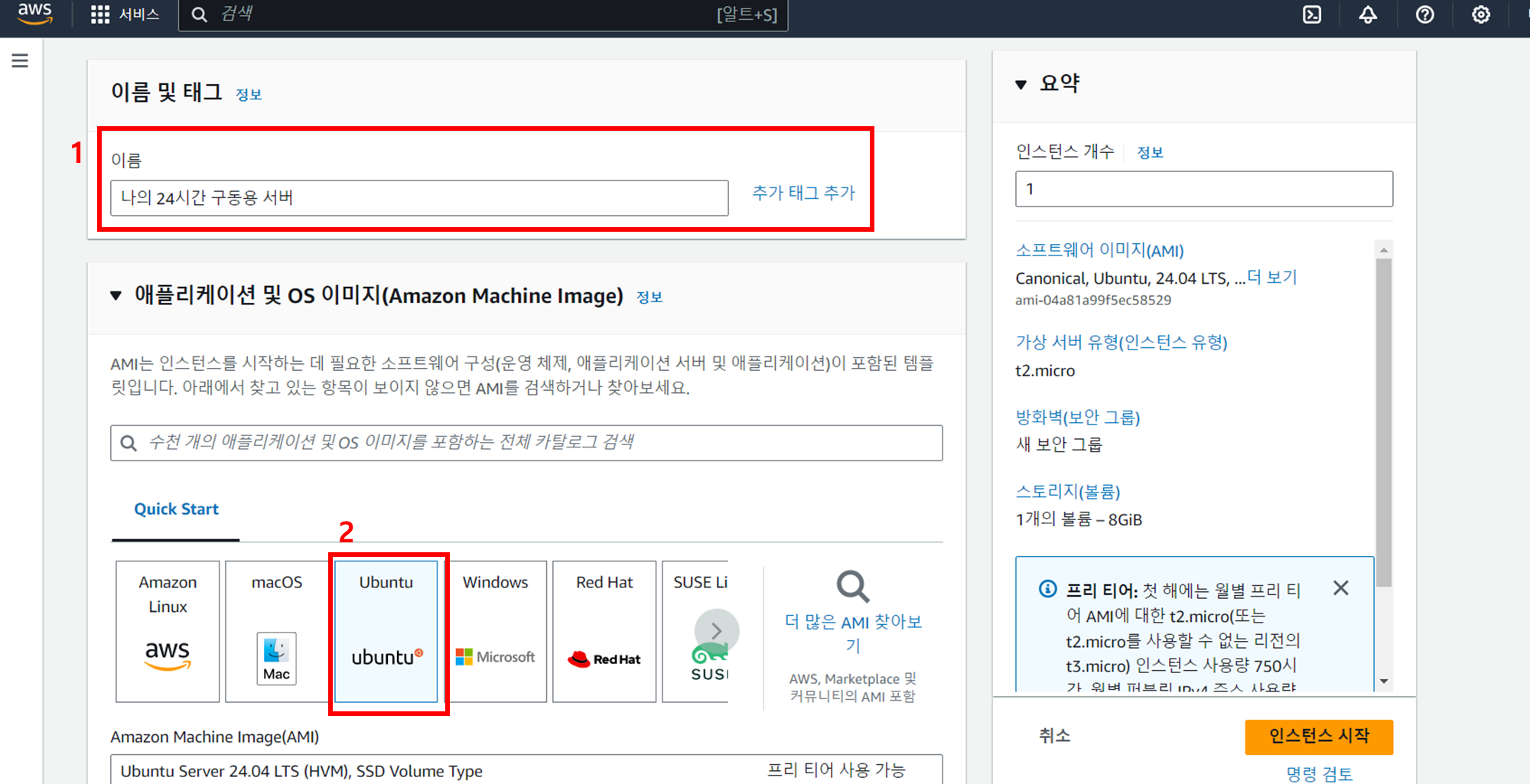Viewport: 1530px width, 784px height.
Task: Click the summary scrollbar down arrow
Action: coord(1383,681)
